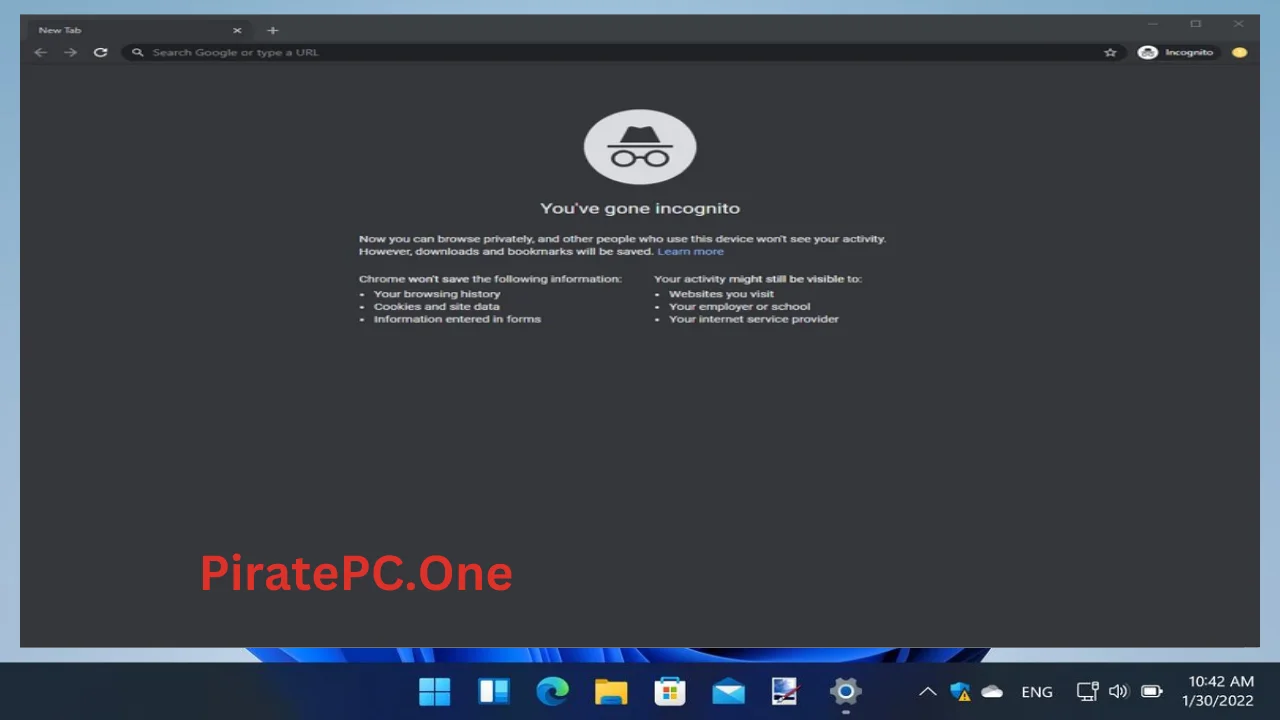Click the Your internet service provider bullet

(754, 319)
